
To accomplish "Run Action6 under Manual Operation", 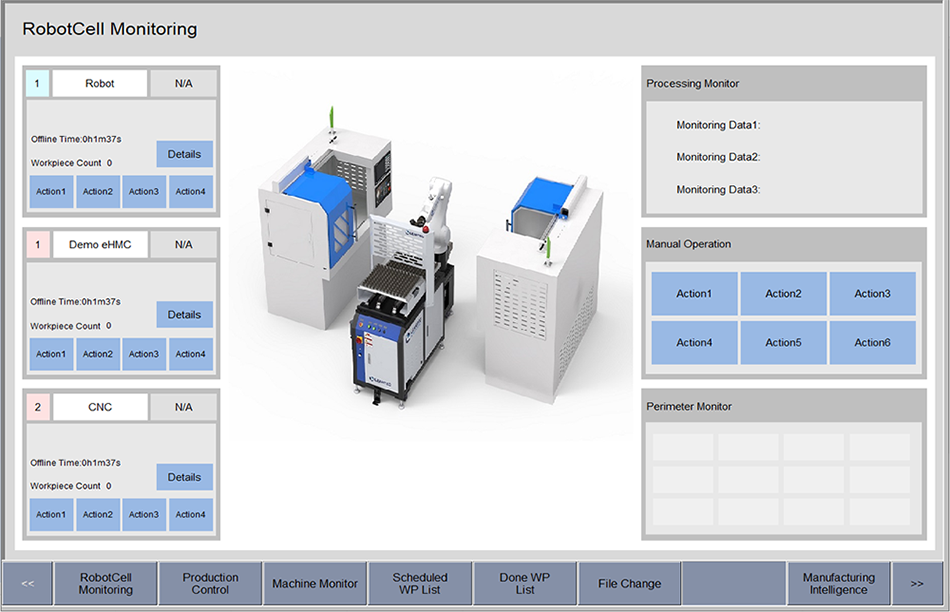I will pos(872,342).
